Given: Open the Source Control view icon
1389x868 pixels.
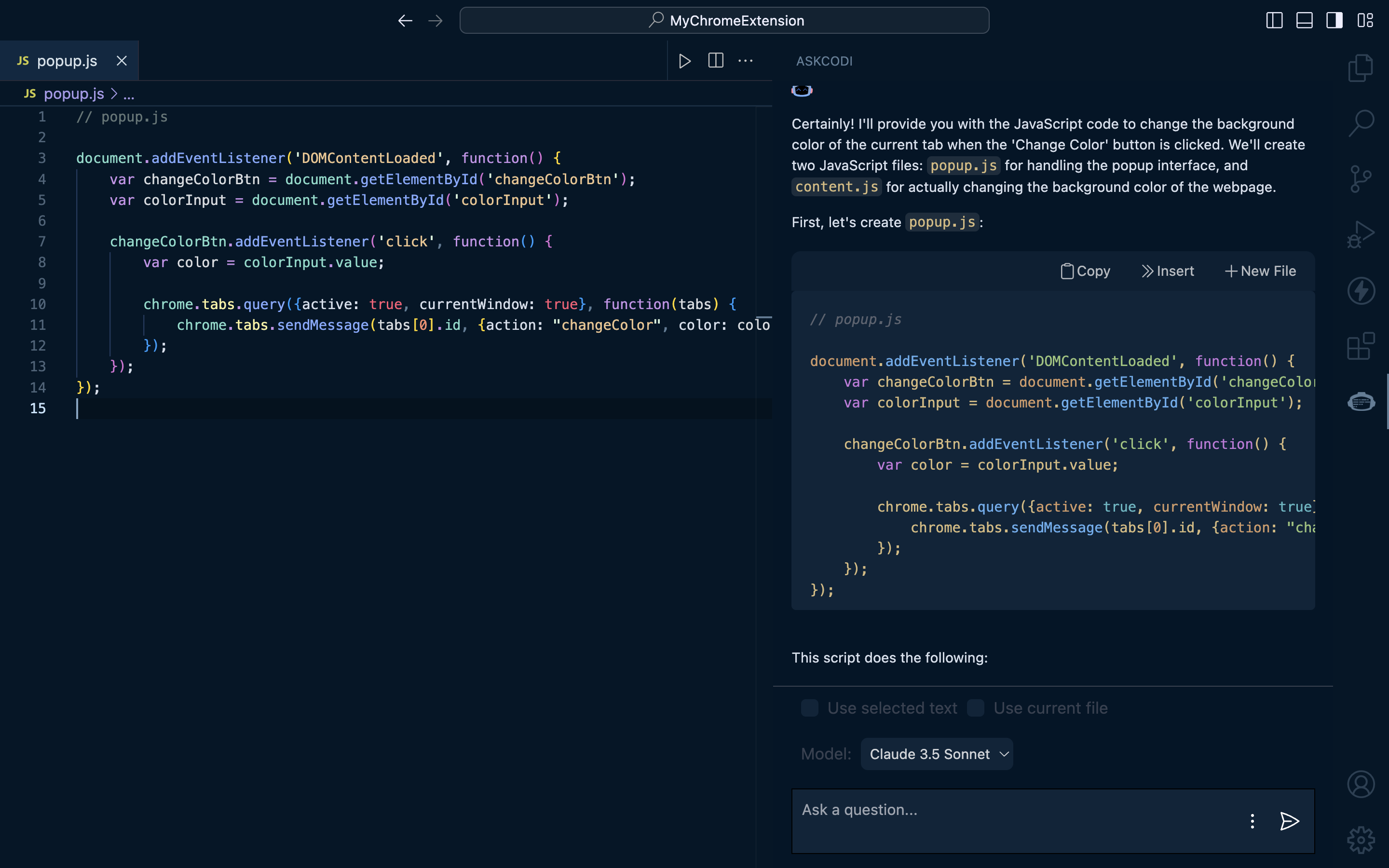Looking at the screenshot, I should pyautogui.click(x=1361, y=179).
